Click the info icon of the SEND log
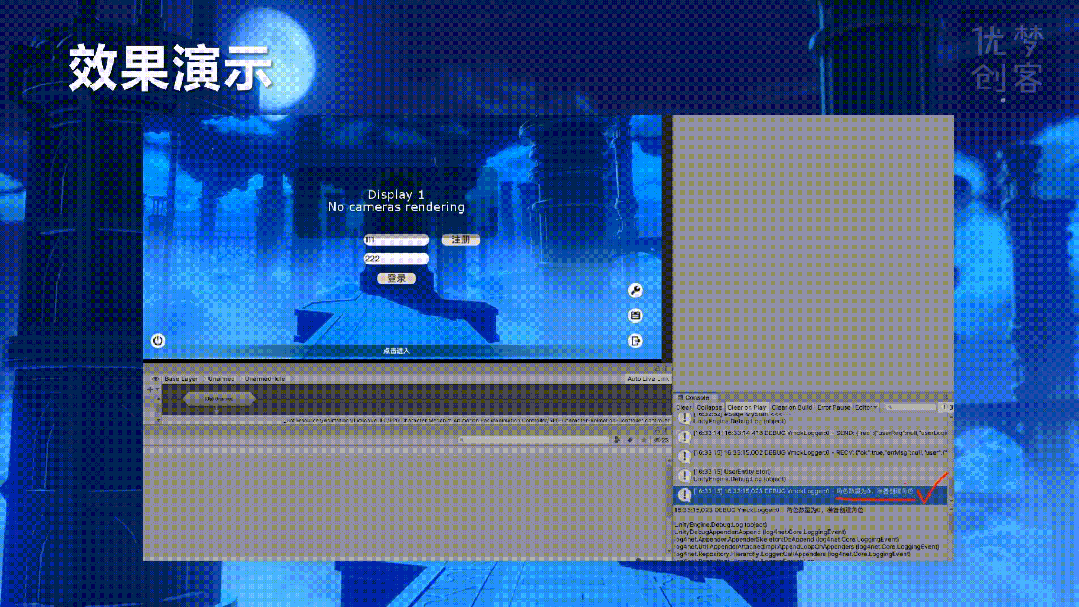This screenshot has height=607, width=1079. (x=684, y=436)
